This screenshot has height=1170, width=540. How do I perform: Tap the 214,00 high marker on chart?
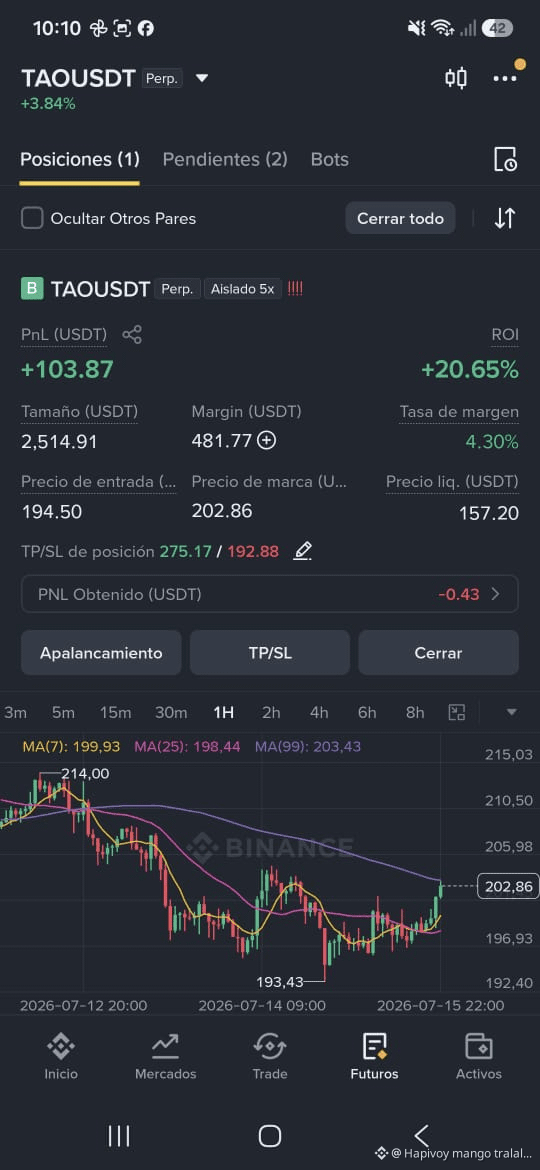click(x=86, y=774)
